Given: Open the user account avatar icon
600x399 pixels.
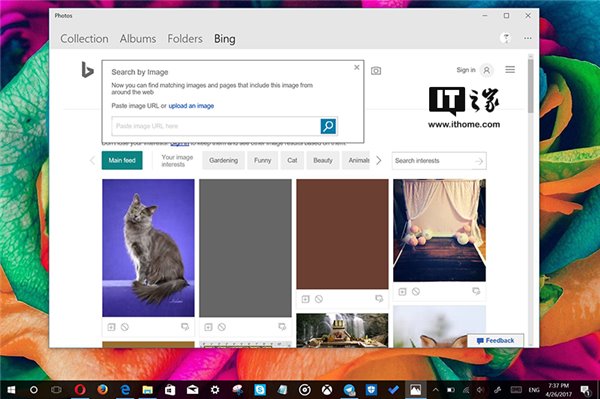Looking at the screenshot, I should [487, 70].
